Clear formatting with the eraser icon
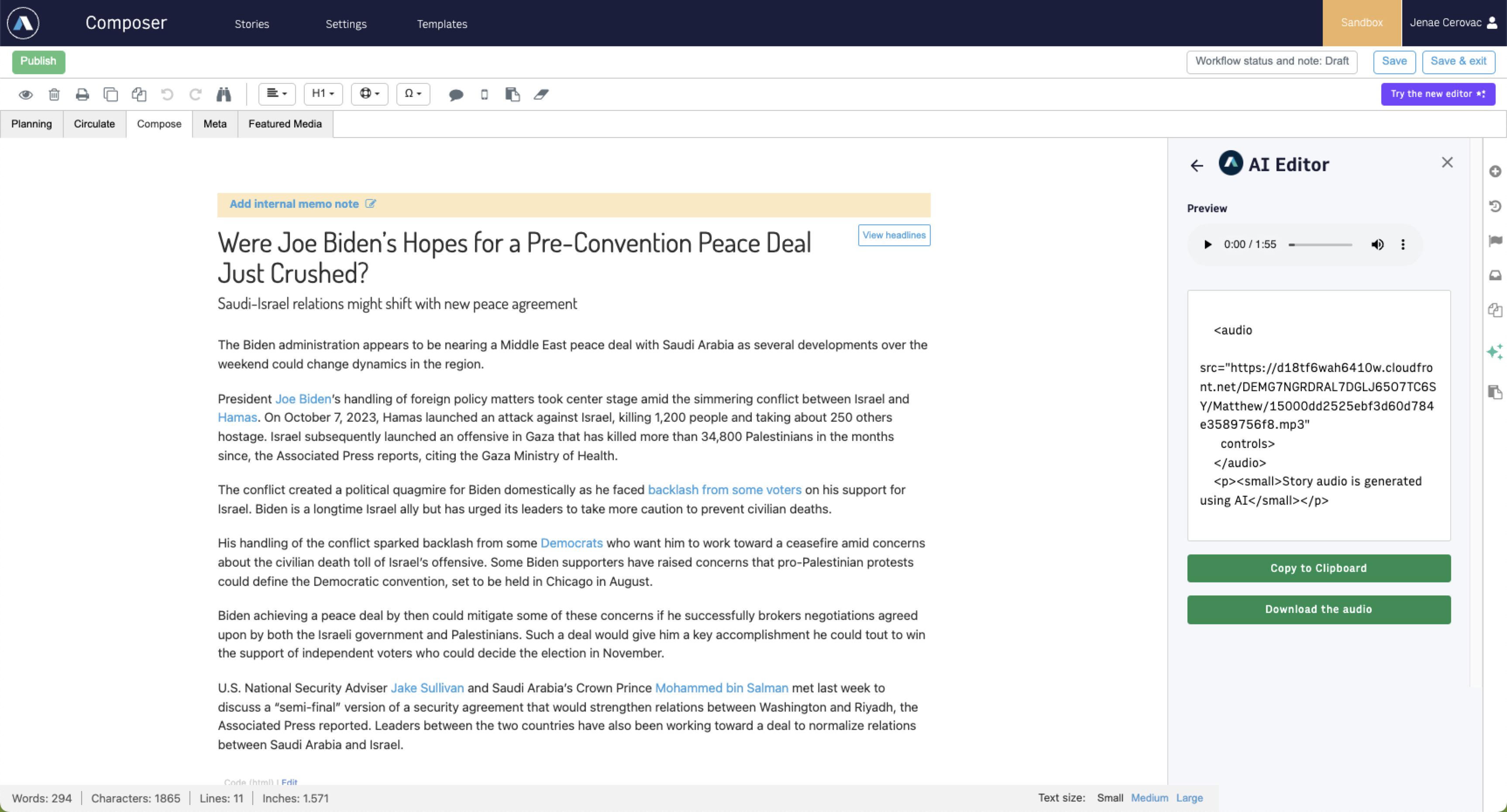Screen dimensions: 1507x812 coord(541,94)
